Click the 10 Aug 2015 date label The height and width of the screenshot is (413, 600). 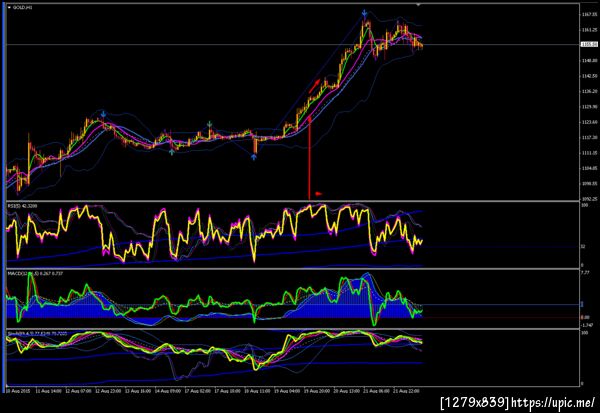tap(18, 391)
